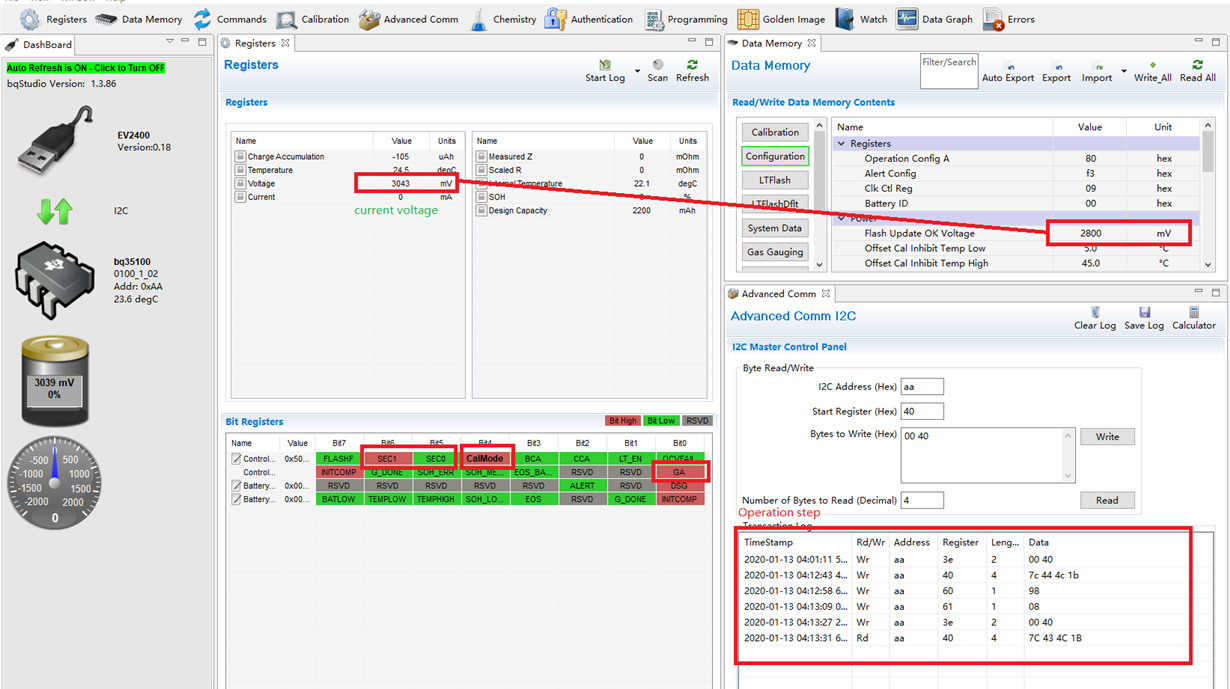Click the battery icon showing 3039 mV
This screenshot has height=689, width=1230.
coord(55,381)
